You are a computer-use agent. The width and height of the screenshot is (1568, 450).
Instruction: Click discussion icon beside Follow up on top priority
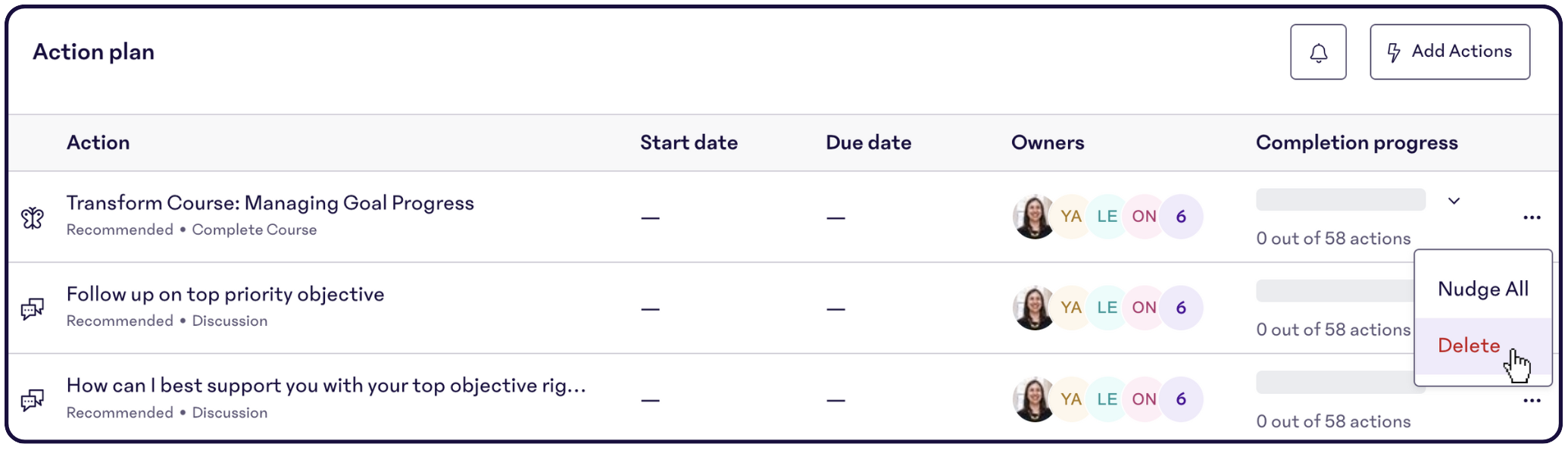tap(33, 309)
